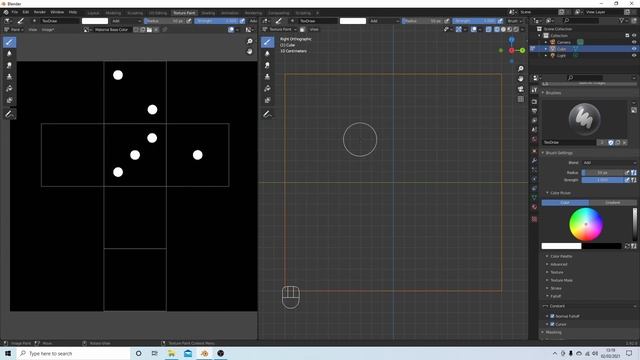Toggle the camera view icon in the 3D viewport
Viewport: 640px width, 360px height.
tap(520, 89)
